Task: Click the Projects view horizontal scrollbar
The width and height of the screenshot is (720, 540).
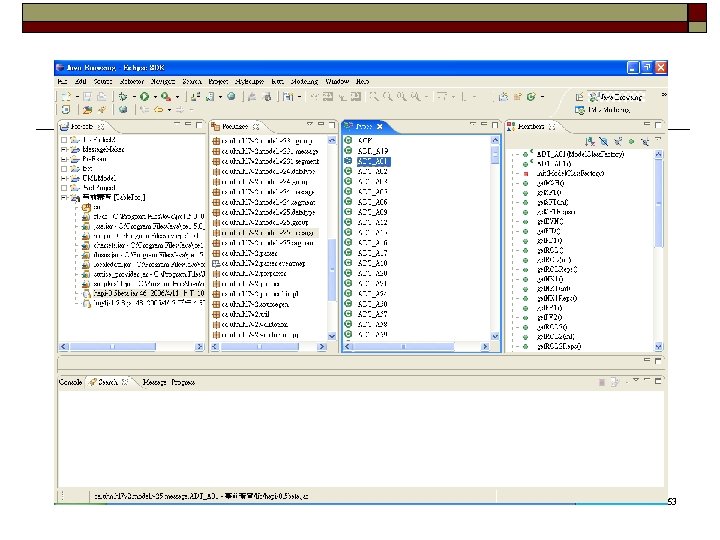Action: (x=112, y=347)
